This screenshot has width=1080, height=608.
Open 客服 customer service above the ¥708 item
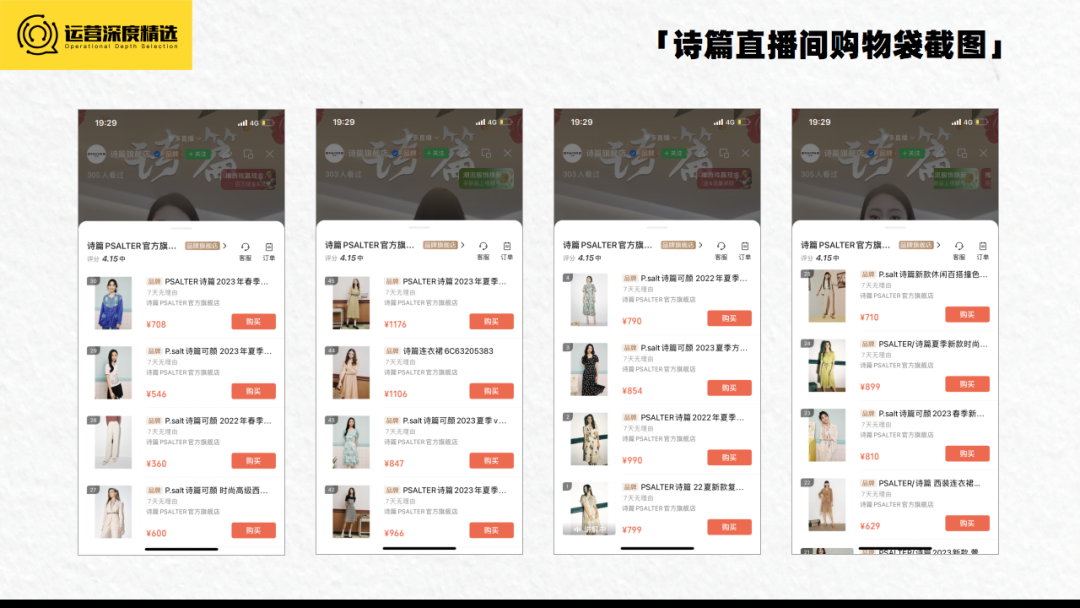245,248
